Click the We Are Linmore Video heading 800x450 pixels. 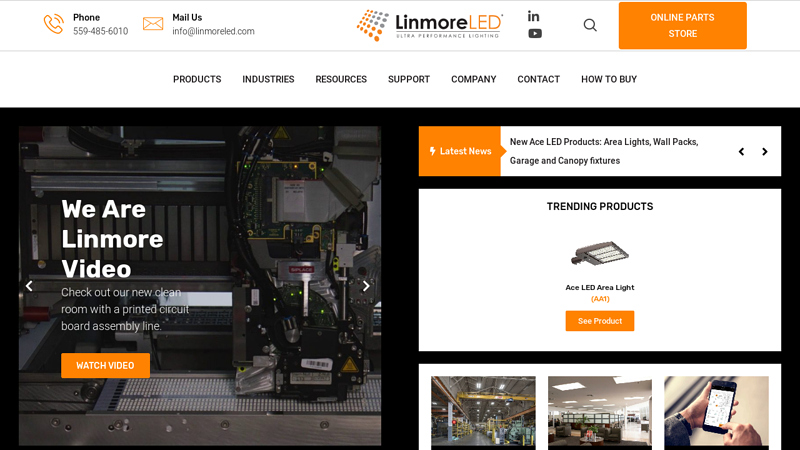pyautogui.click(x=112, y=239)
